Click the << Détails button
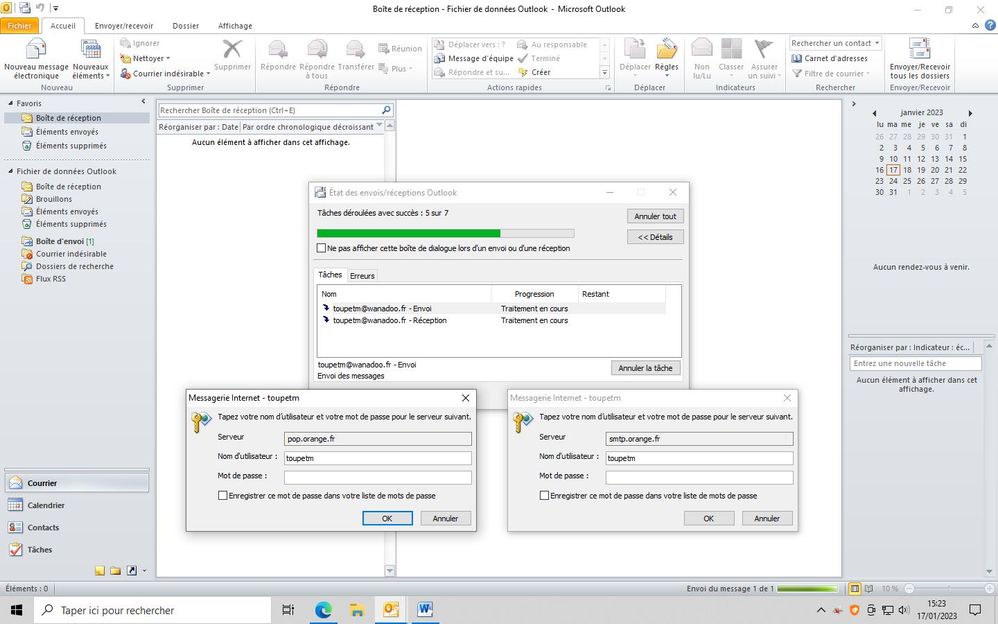 coord(655,237)
